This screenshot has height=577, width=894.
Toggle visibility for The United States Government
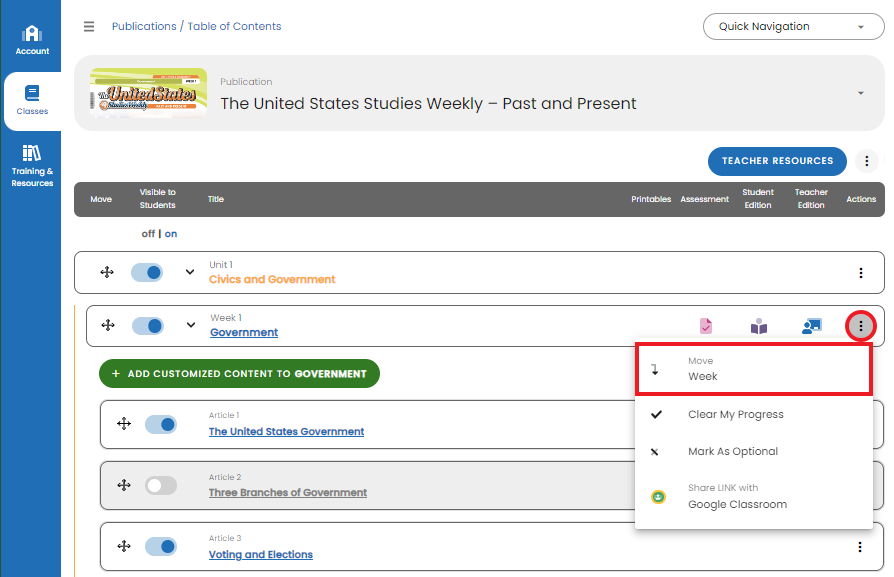(161, 424)
